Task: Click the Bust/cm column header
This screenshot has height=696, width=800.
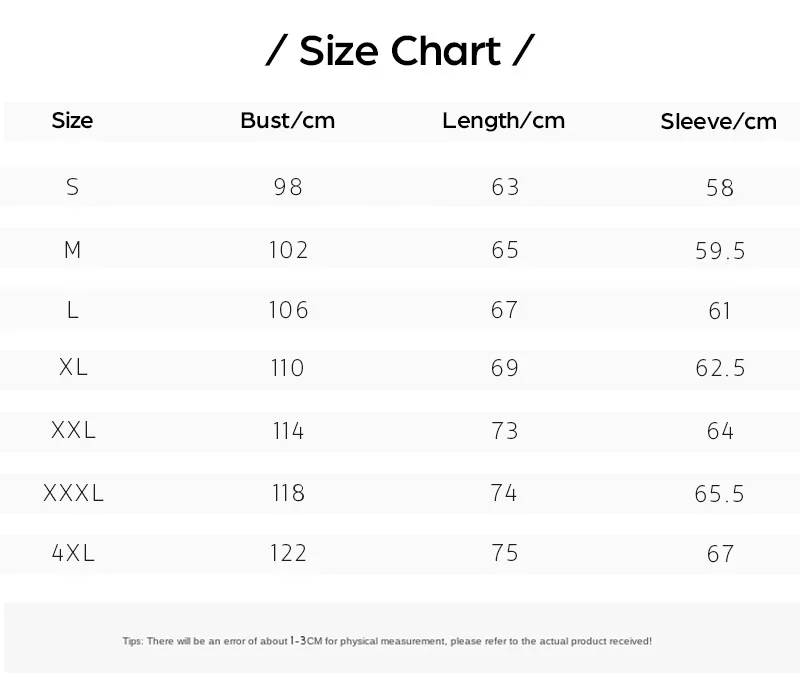Action: click(288, 121)
